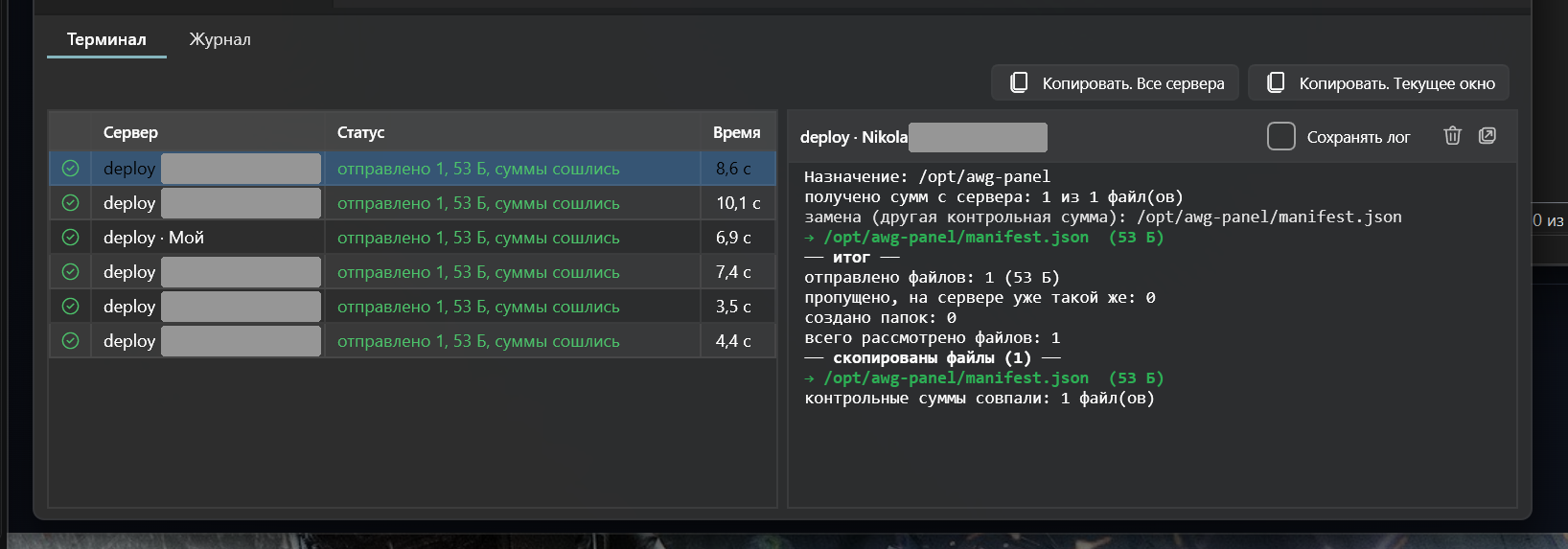Click the time value 7,4 с
Viewport: 1568px width, 549px height.
point(733,272)
